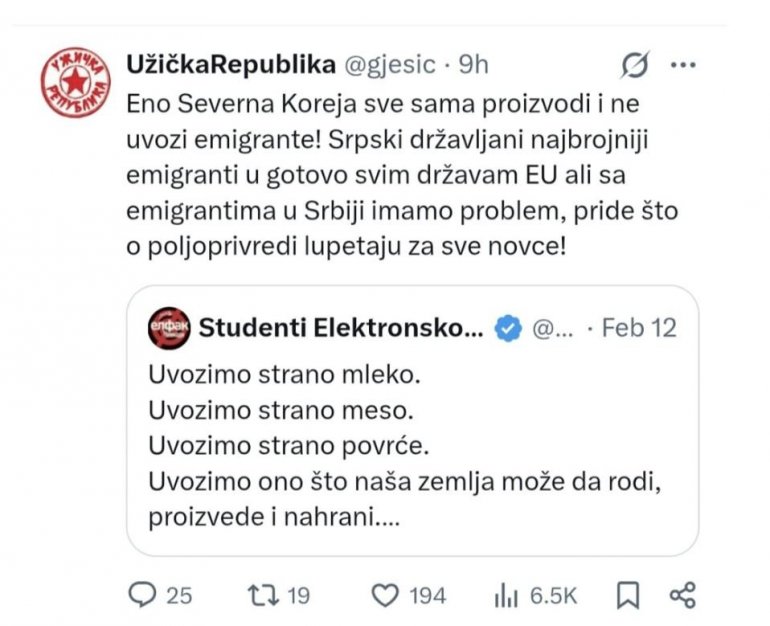Open UžičkaRepublika profile avatar

click(76, 82)
